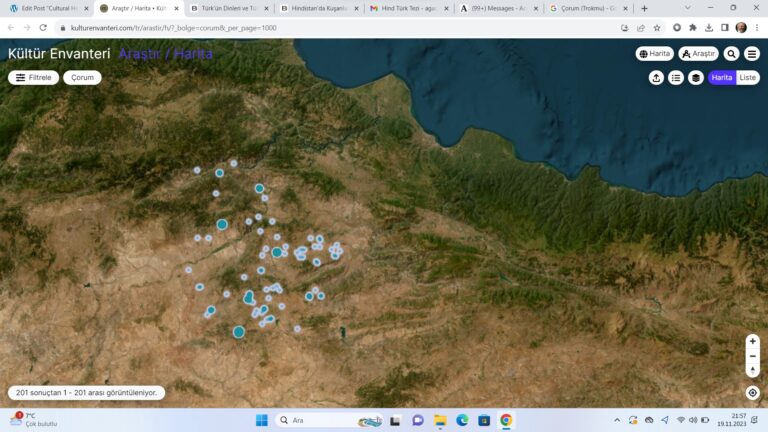Open the map layers stack icon
768x432 pixels.
click(x=696, y=77)
